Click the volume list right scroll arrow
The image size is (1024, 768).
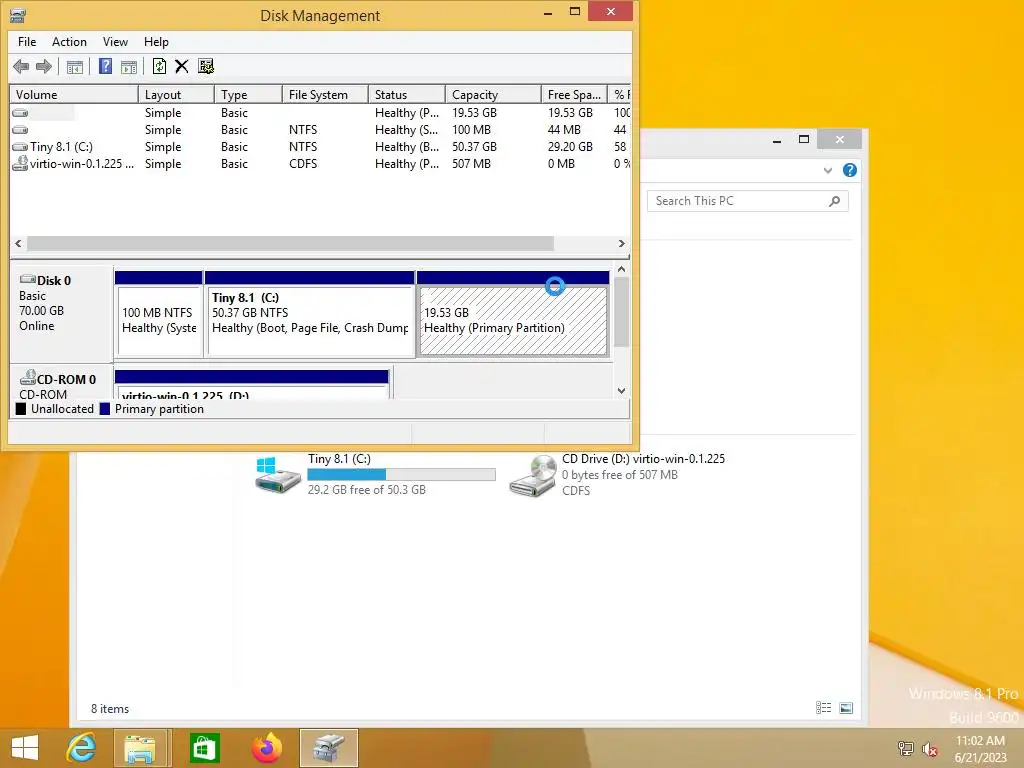pos(622,244)
